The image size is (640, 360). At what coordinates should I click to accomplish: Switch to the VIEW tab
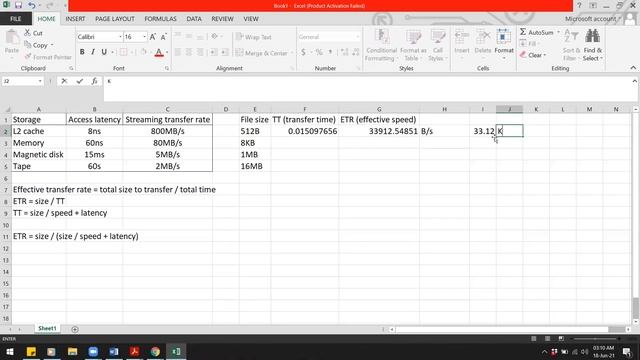pos(251,19)
